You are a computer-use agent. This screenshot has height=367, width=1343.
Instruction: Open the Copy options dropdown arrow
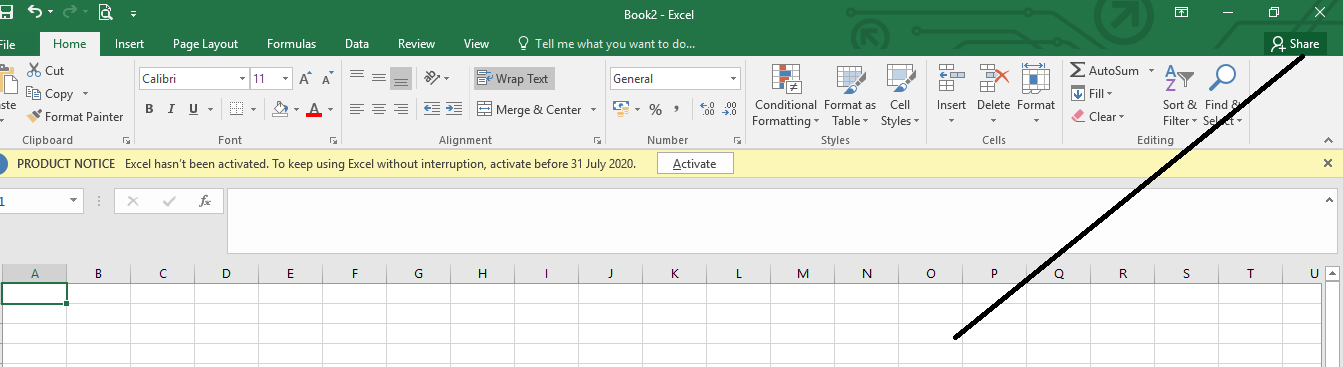click(x=85, y=93)
